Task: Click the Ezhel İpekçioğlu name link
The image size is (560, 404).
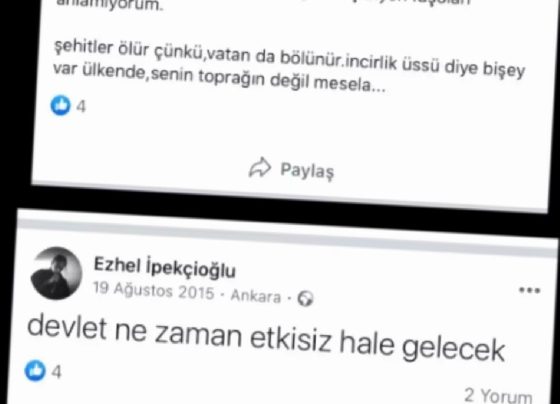Action: 165,268
